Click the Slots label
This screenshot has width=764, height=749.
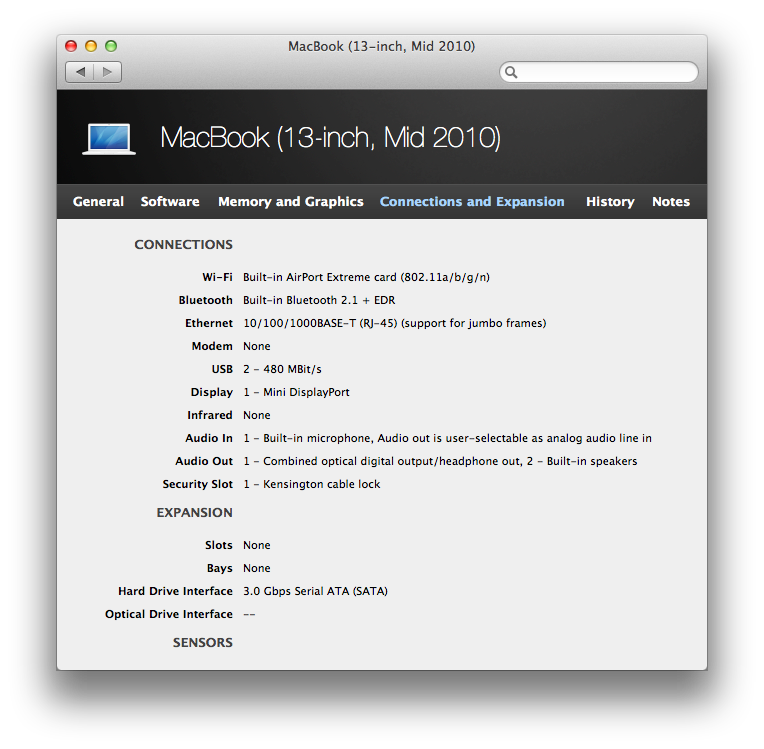coord(219,545)
